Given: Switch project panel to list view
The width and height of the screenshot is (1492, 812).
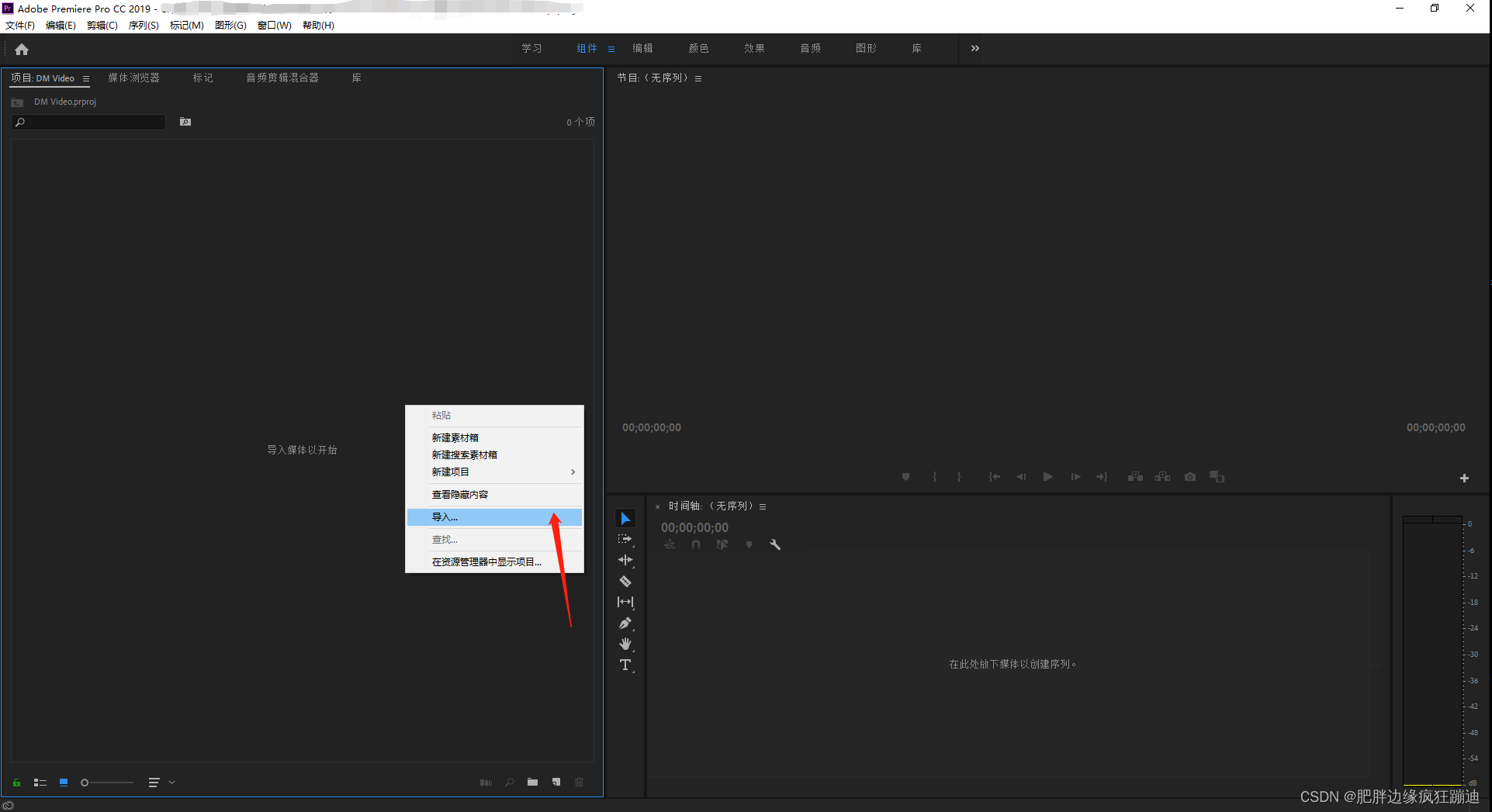Looking at the screenshot, I should coord(40,783).
